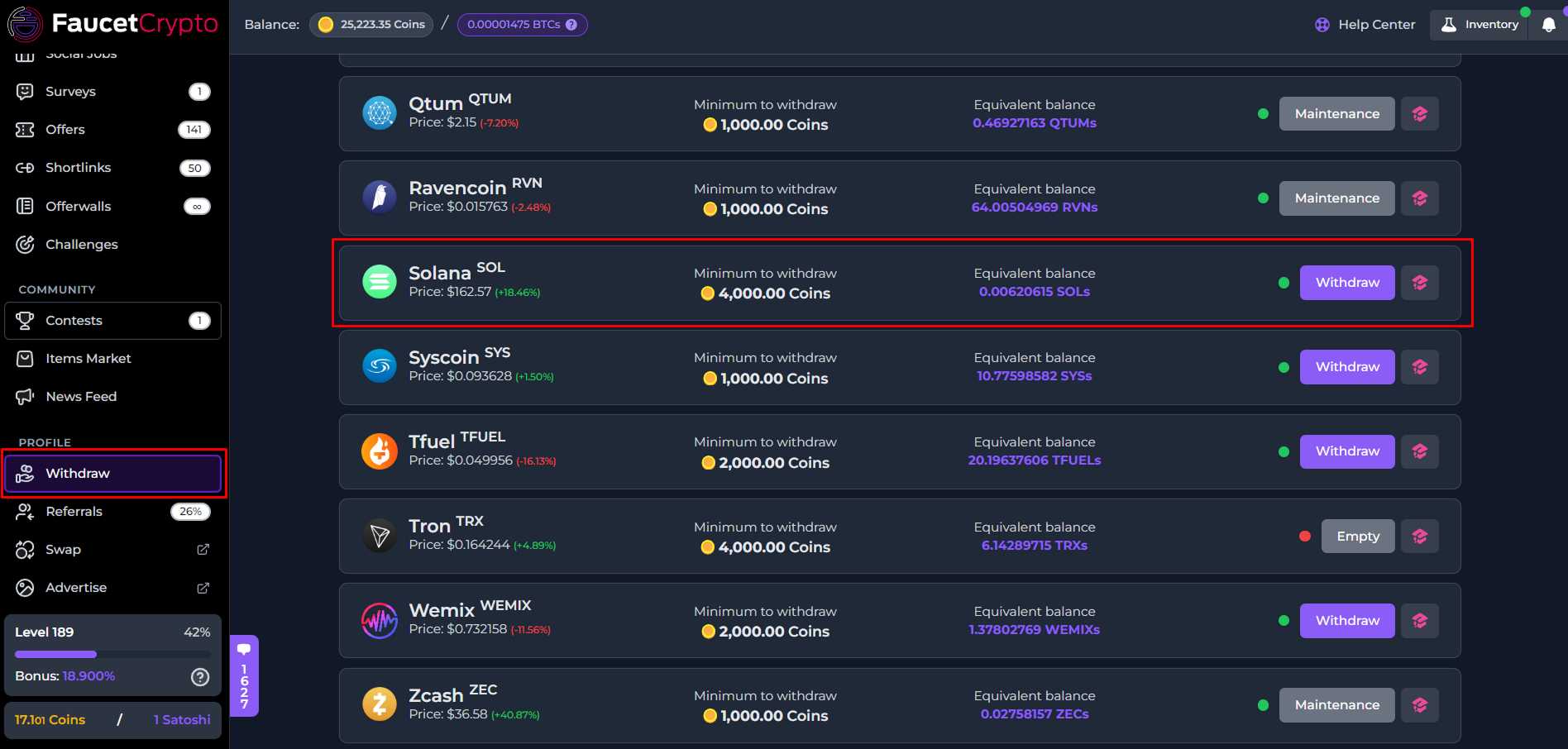Click the Tfuel coin logo
The height and width of the screenshot is (749, 1568).
tap(380, 451)
